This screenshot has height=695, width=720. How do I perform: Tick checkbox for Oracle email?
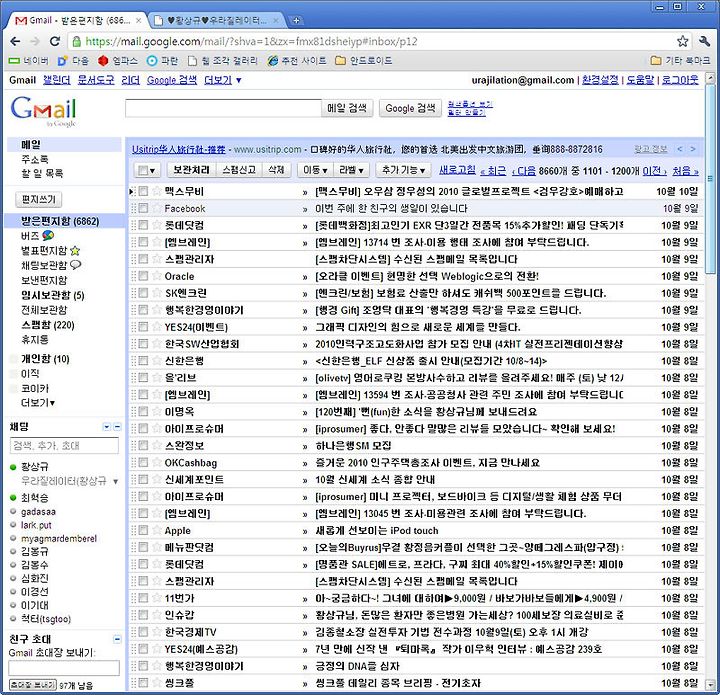143,276
